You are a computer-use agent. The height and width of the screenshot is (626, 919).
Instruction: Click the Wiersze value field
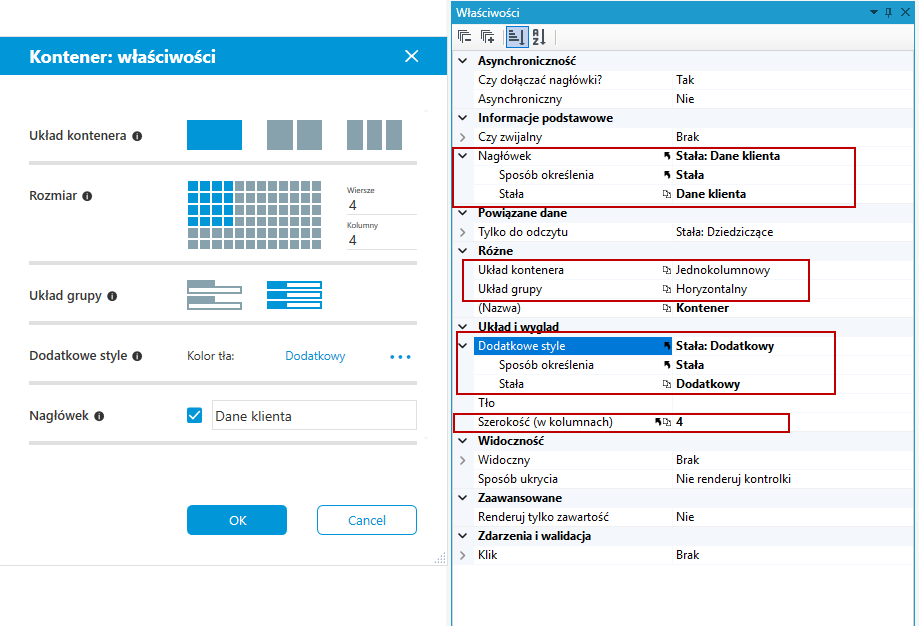click(x=381, y=205)
